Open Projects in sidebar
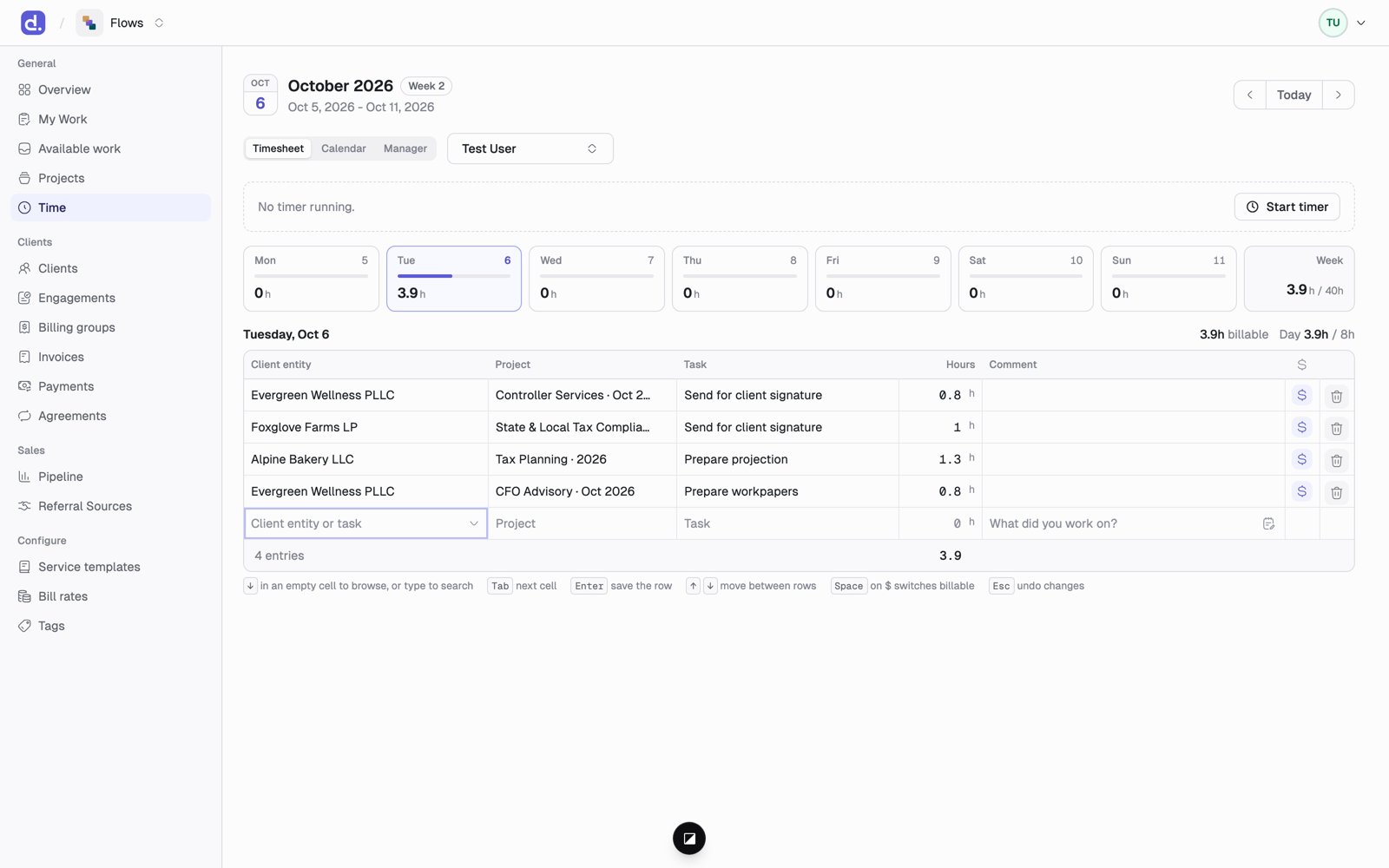 coord(110,178)
